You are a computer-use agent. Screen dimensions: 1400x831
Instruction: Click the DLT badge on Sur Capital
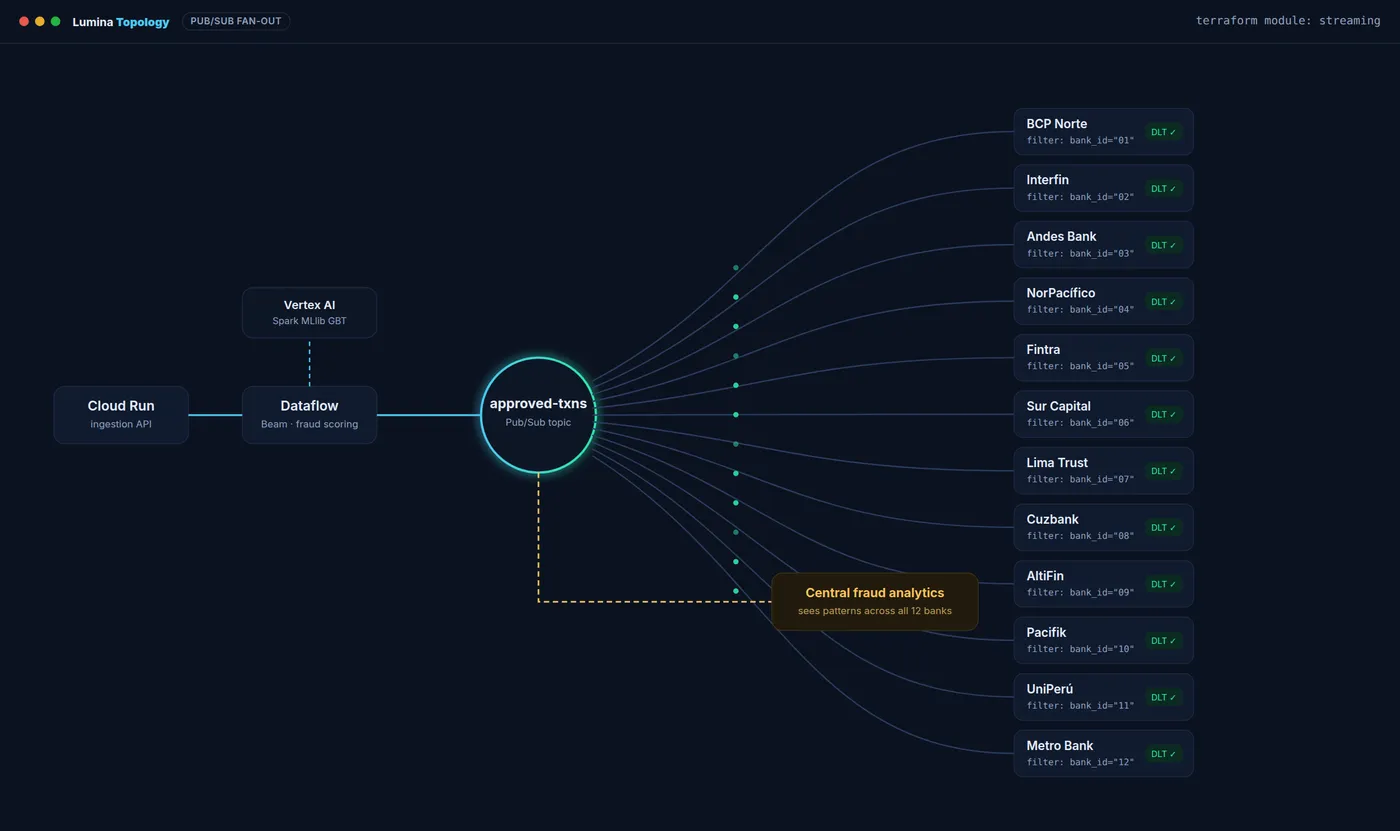coord(1163,414)
